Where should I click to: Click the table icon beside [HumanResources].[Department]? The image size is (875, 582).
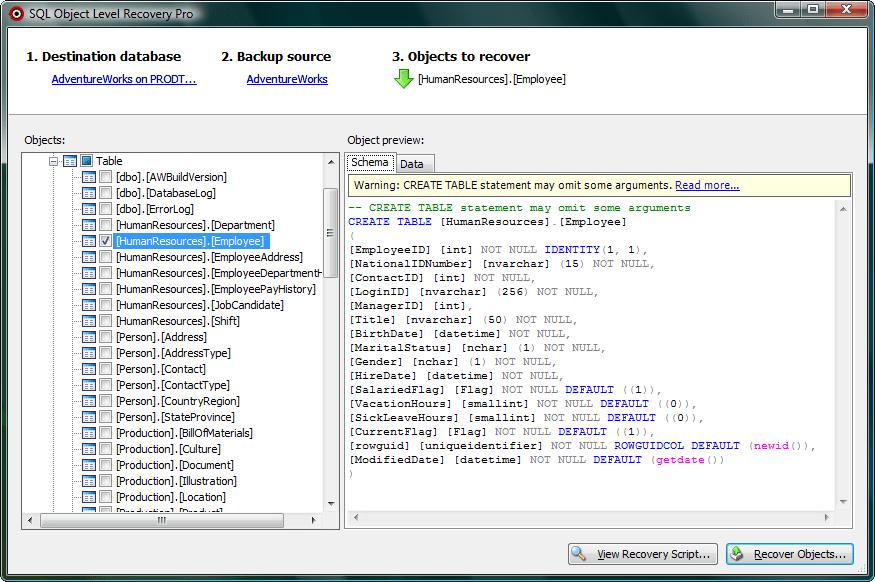pyautogui.click(x=89, y=225)
